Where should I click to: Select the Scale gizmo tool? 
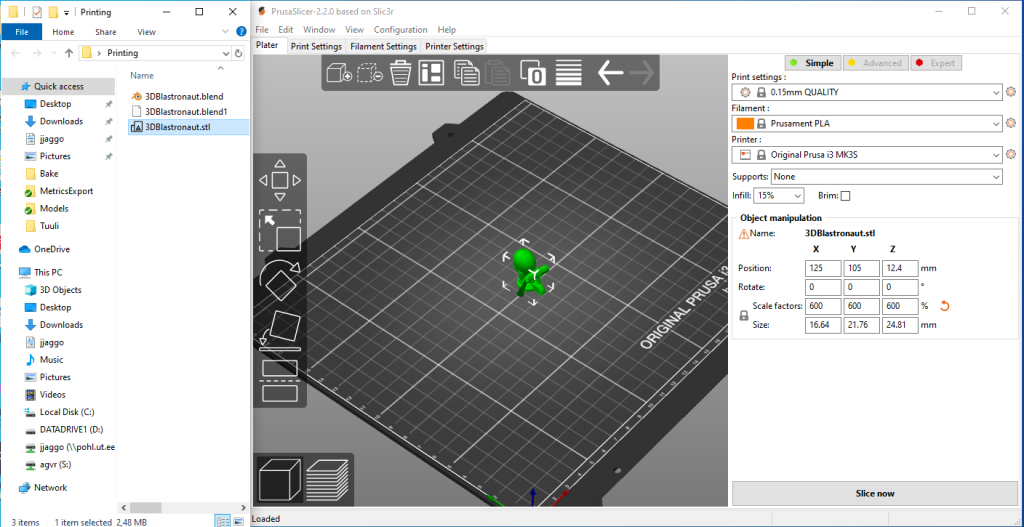coord(280,231)
